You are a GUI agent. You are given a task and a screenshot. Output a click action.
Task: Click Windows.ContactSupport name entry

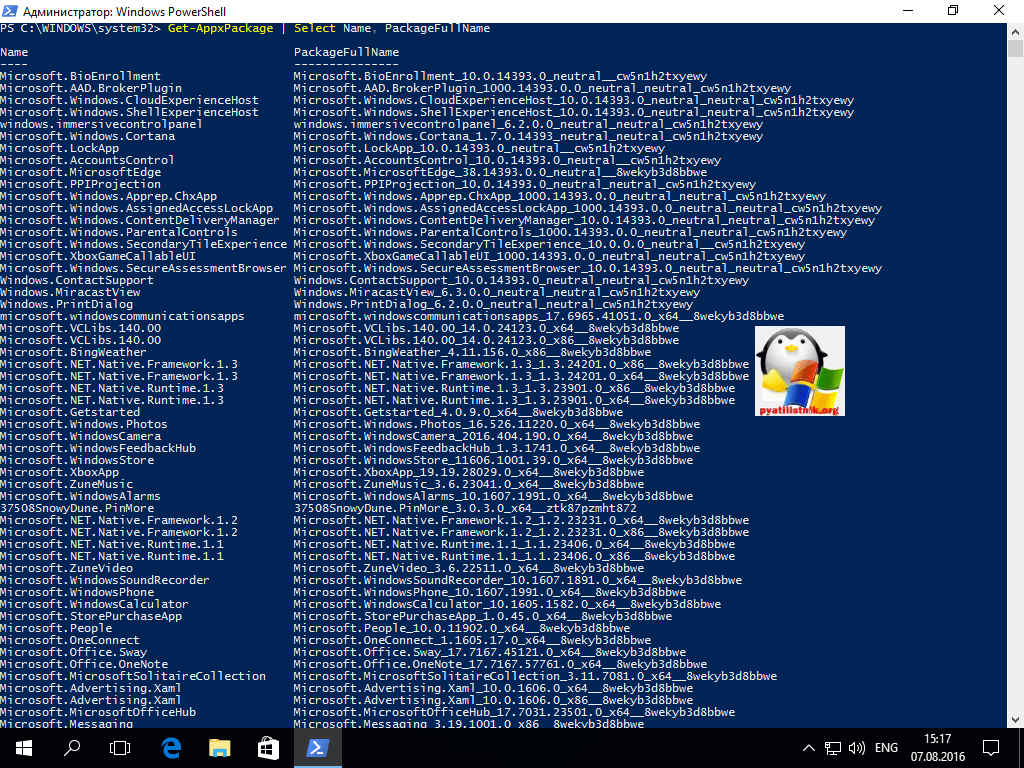(77, 280)
